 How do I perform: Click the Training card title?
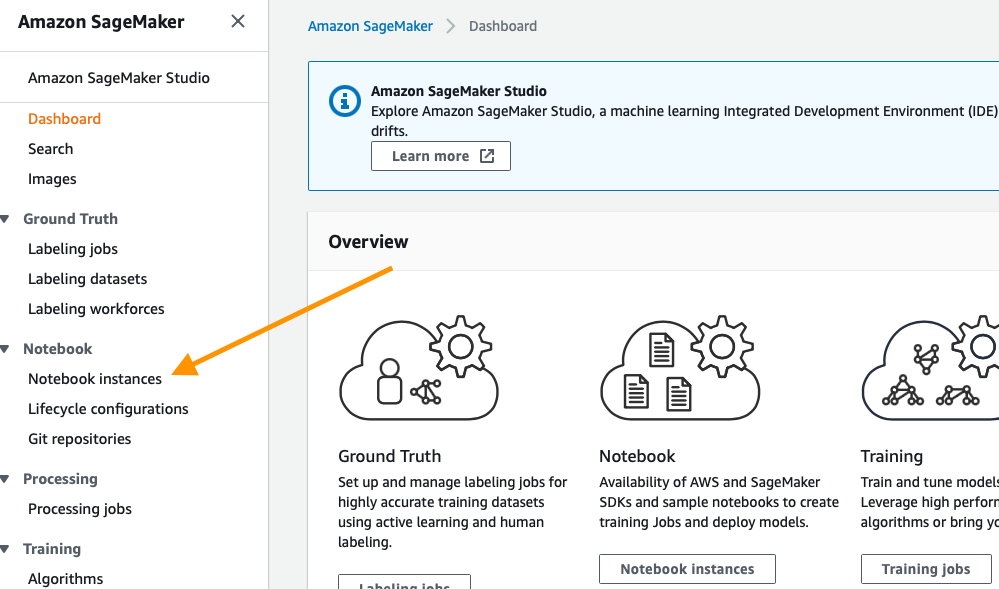point(891,456)
